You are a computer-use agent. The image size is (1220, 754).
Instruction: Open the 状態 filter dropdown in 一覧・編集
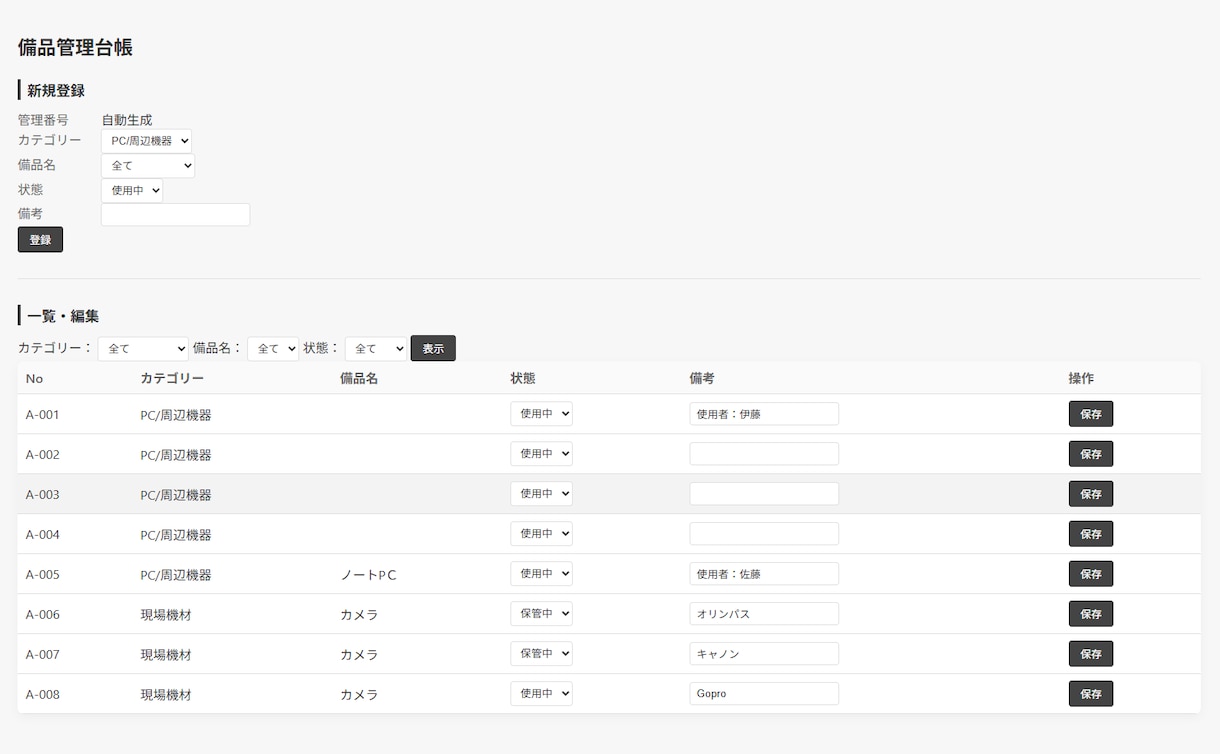(376, 349)
